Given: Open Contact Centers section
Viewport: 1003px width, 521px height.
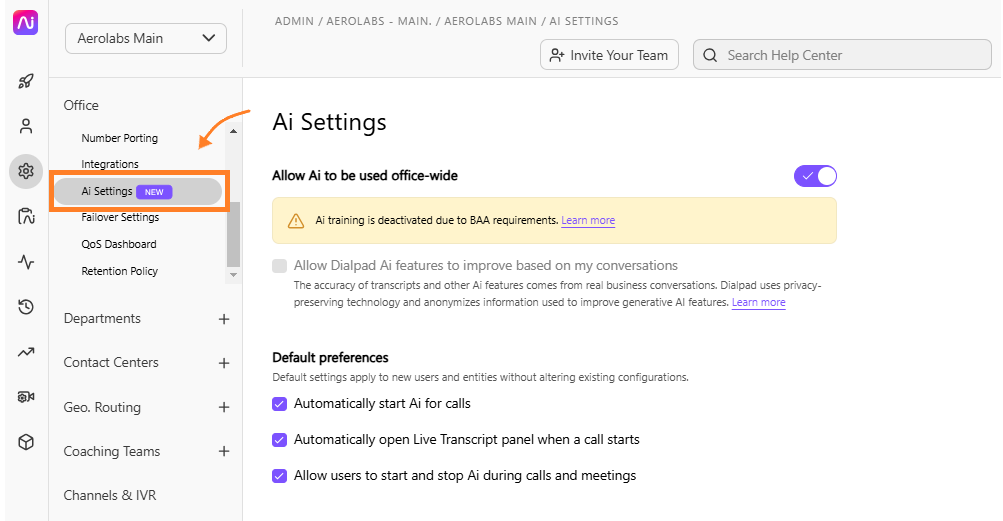Looking at the screenshot, I should tap(111, 363).
